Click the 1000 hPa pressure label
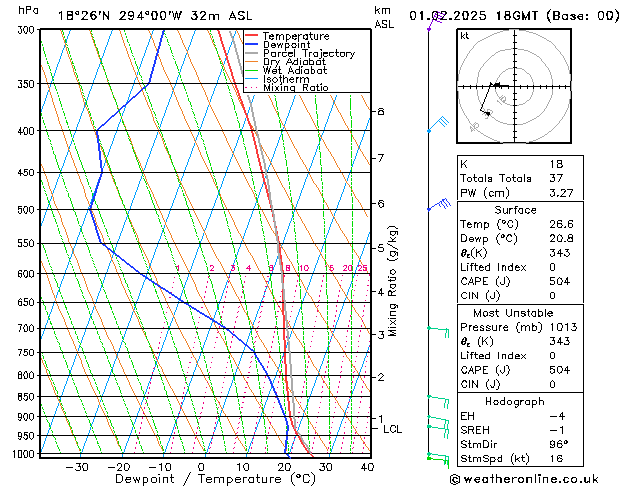This screenshot has width=629, height=486. [x=25, y=454]
